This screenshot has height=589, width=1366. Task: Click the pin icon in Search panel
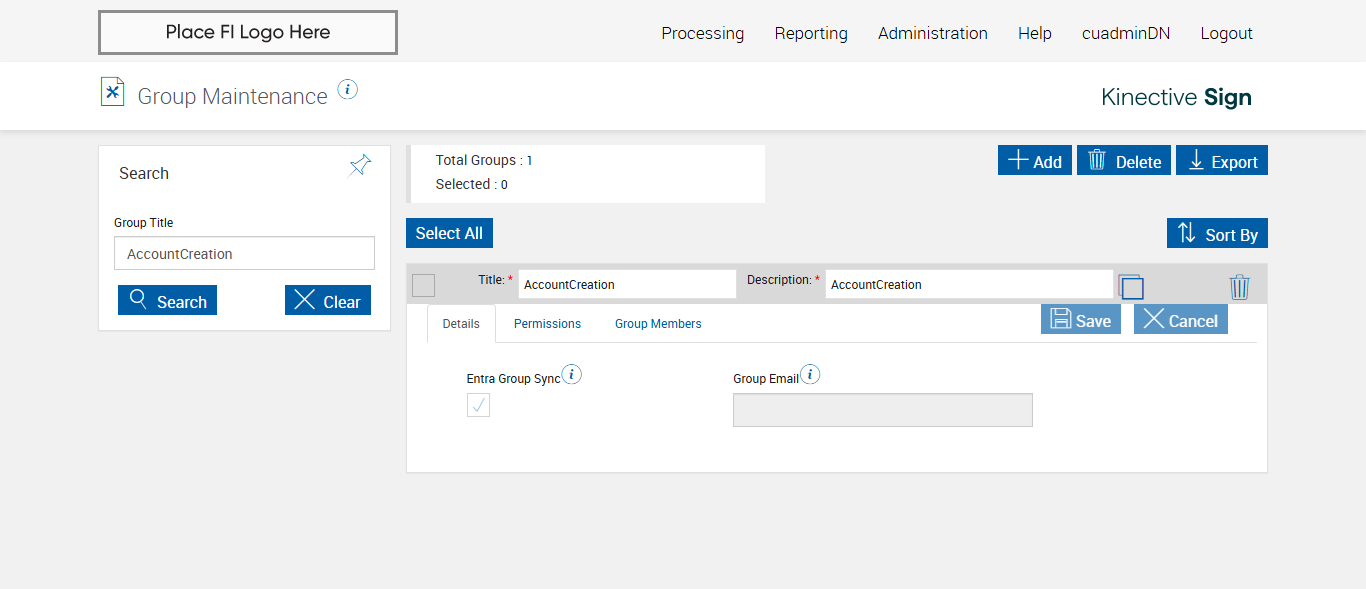(x=360, y=166)
